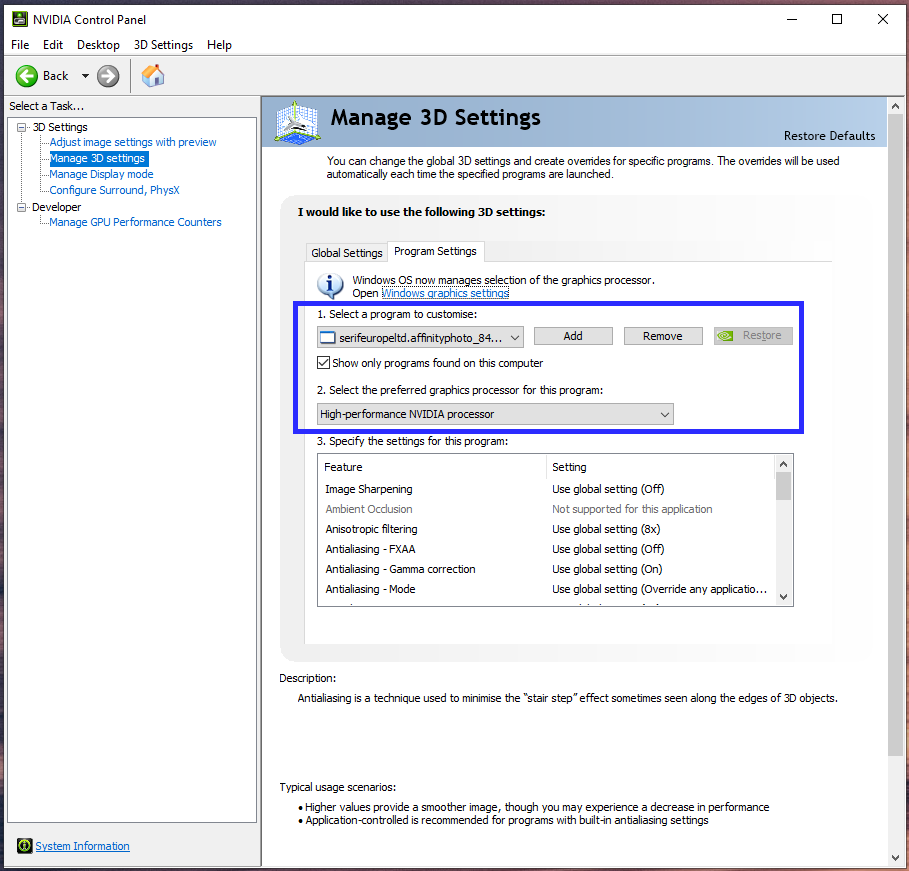Viewport: 909px width, 871px height.
Task: Select the Anisotropic filtering feature row
Action: tap(546, 529)
